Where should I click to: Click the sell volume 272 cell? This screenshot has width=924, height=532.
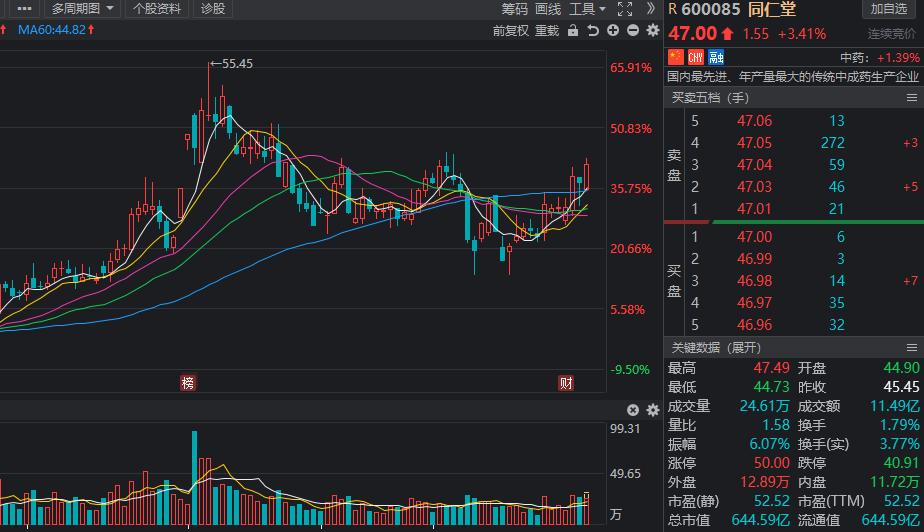(833, 143)
